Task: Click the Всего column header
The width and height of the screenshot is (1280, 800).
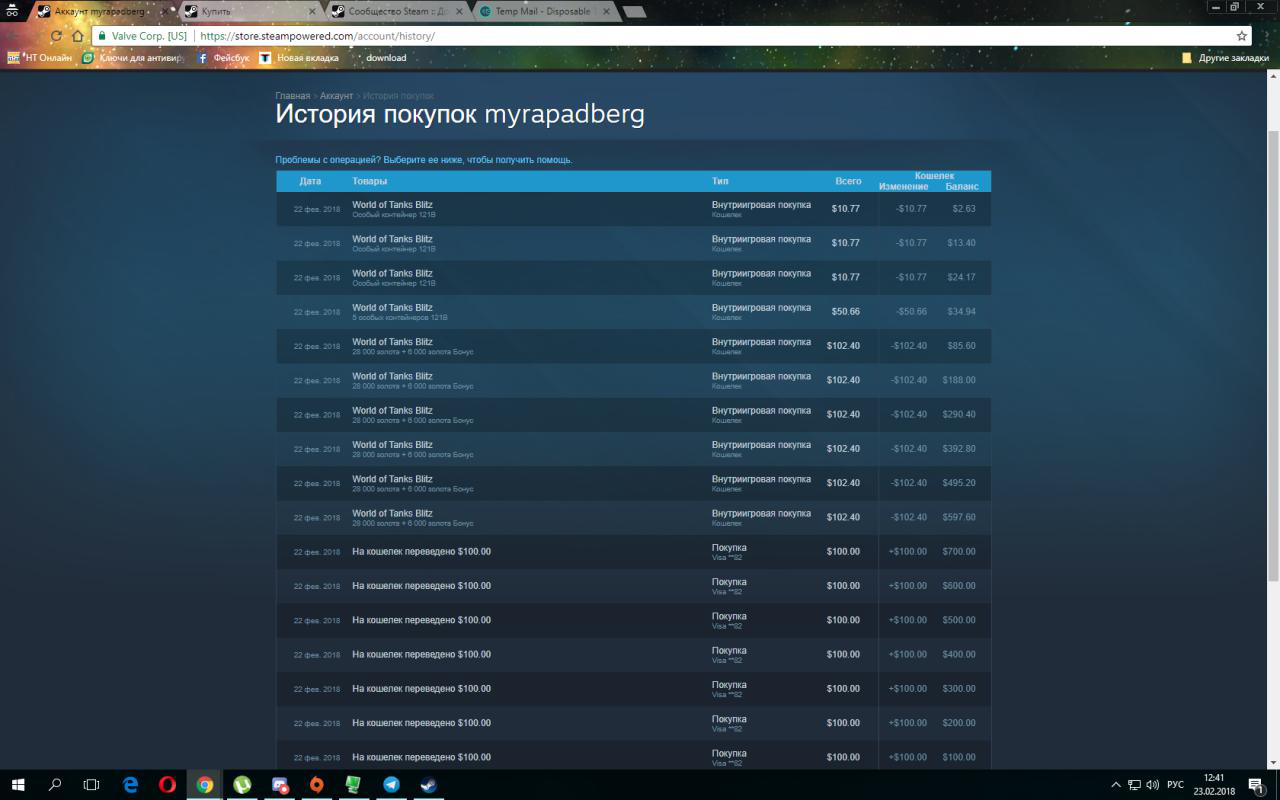Action: pos(848,181)
